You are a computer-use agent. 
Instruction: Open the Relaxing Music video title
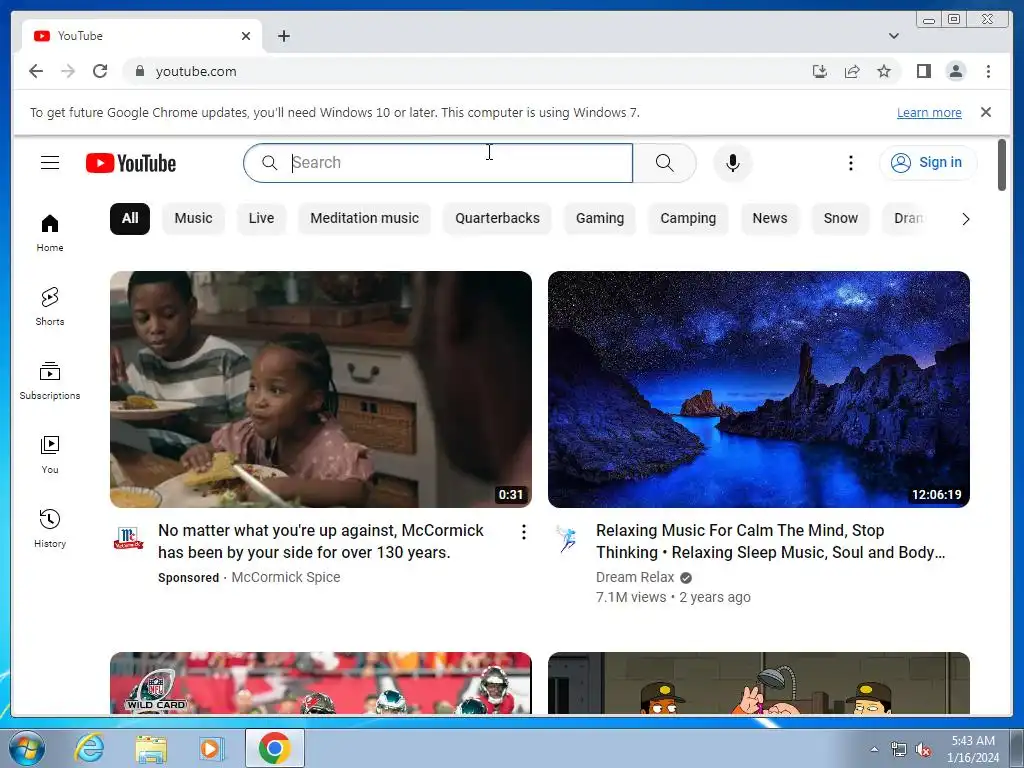coord(771,541)
